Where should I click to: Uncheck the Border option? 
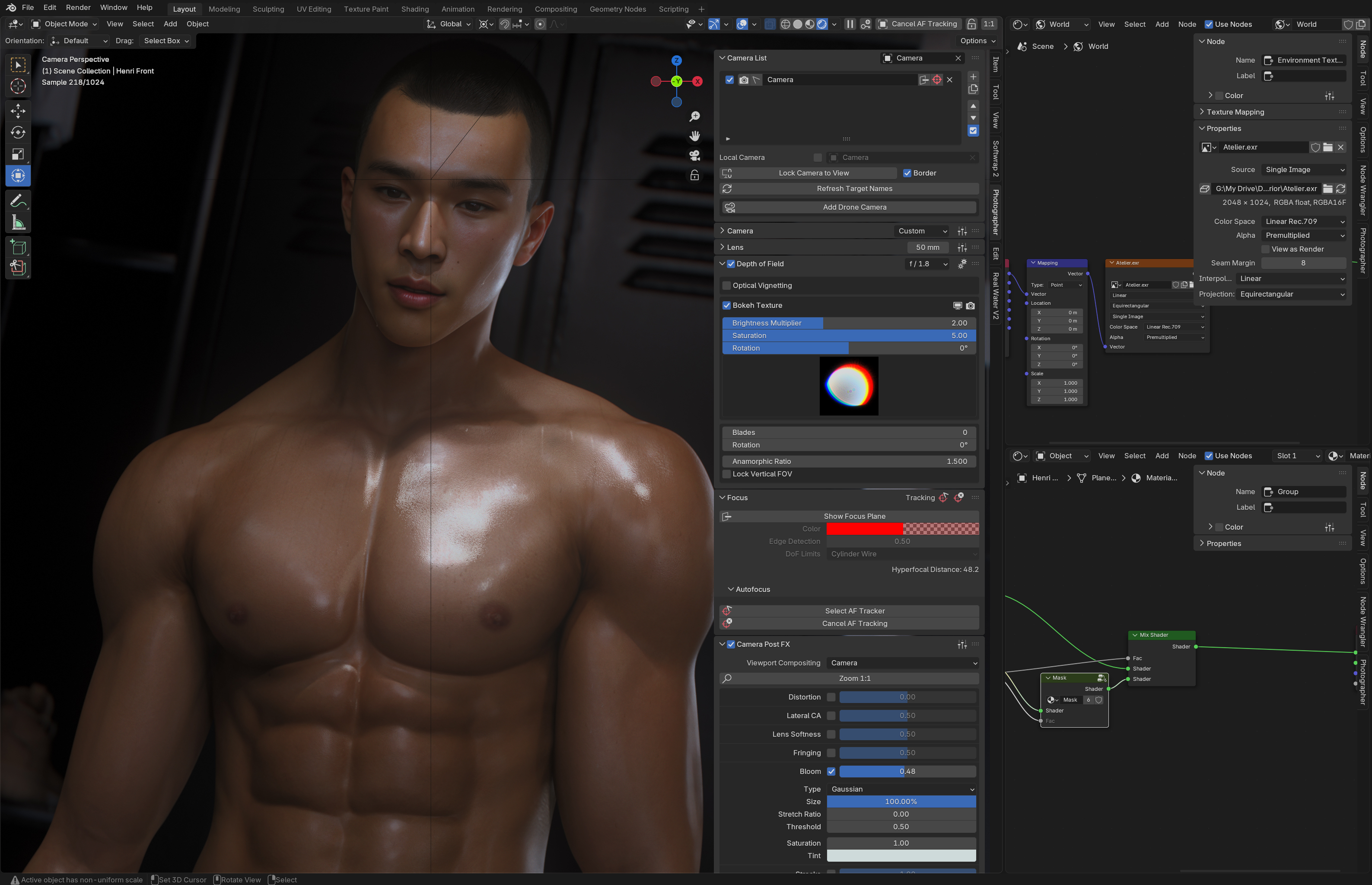[907, 173]
